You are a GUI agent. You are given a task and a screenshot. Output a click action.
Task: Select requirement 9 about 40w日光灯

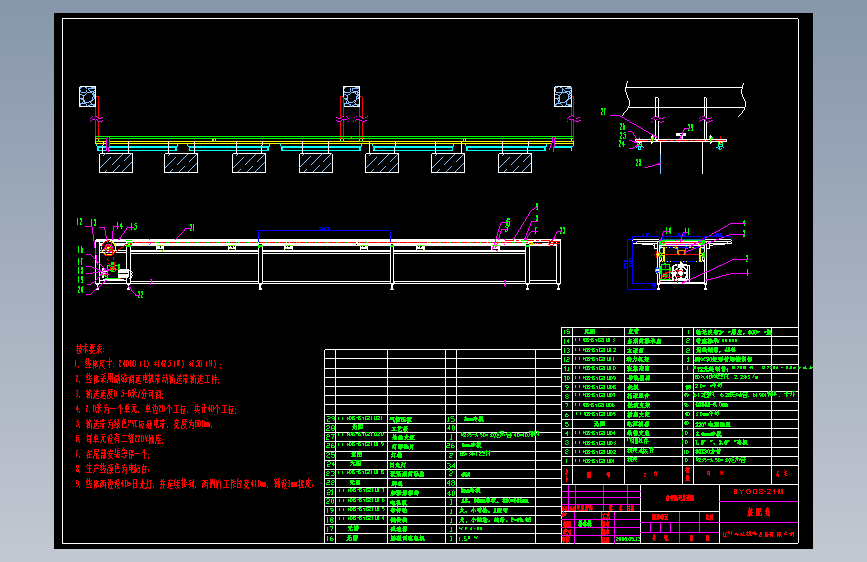[194, 483]
